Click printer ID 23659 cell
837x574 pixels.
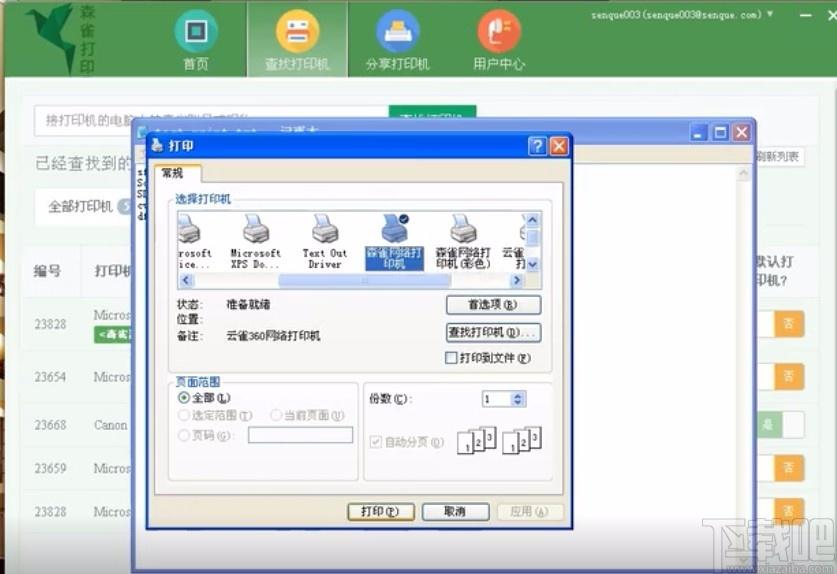click(x=50, y=468)
